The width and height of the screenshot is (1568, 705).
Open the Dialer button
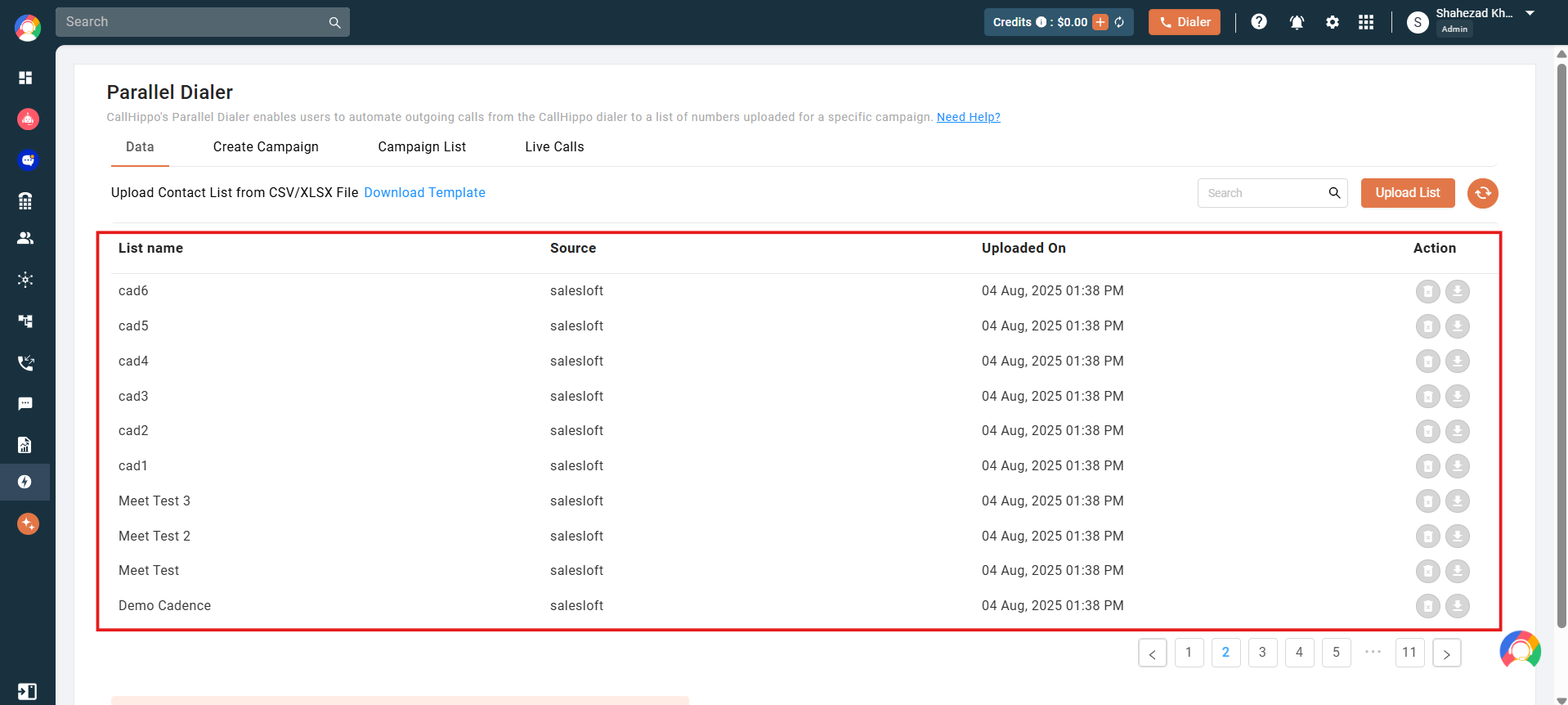(x=1185, y=22)
